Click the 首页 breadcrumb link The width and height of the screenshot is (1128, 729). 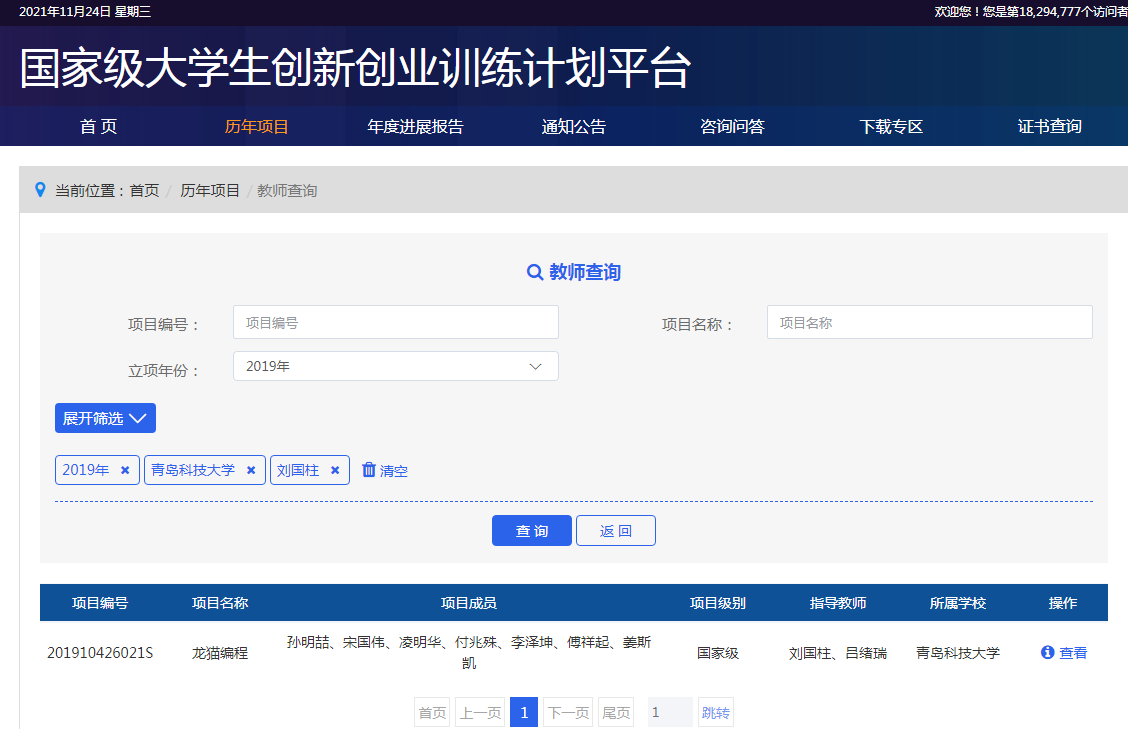pos(144,190)
